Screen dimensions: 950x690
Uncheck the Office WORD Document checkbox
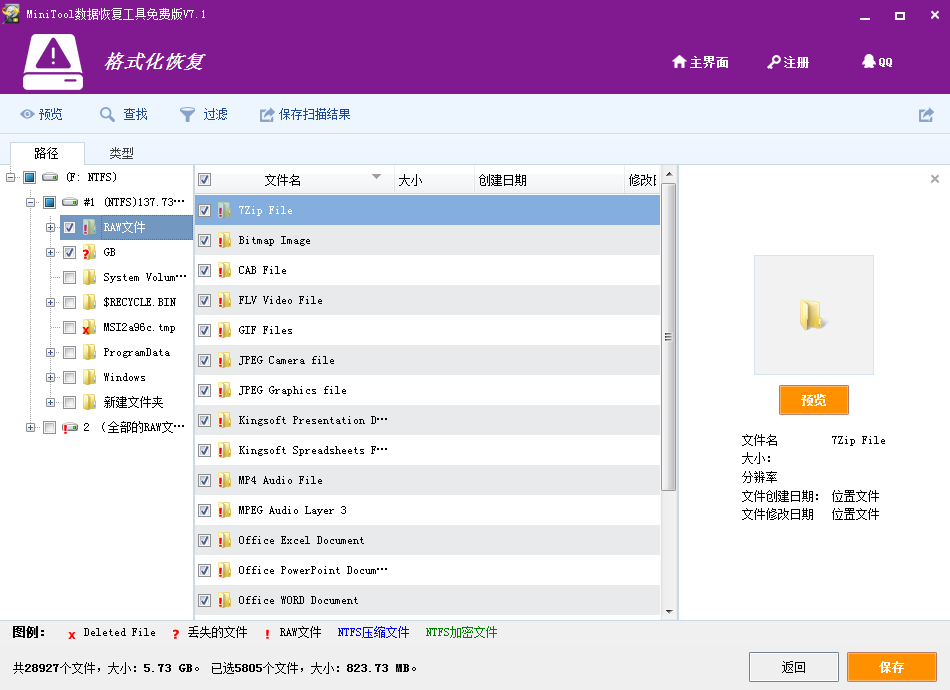coord(205,600)
